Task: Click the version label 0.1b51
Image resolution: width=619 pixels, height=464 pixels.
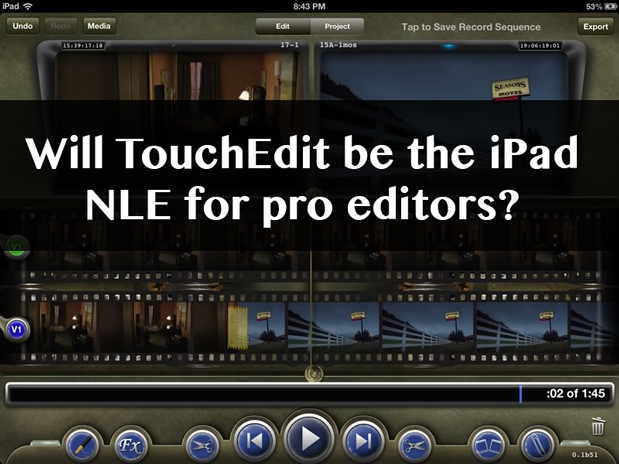Action: pyautogui.click(x=585, y=455)
